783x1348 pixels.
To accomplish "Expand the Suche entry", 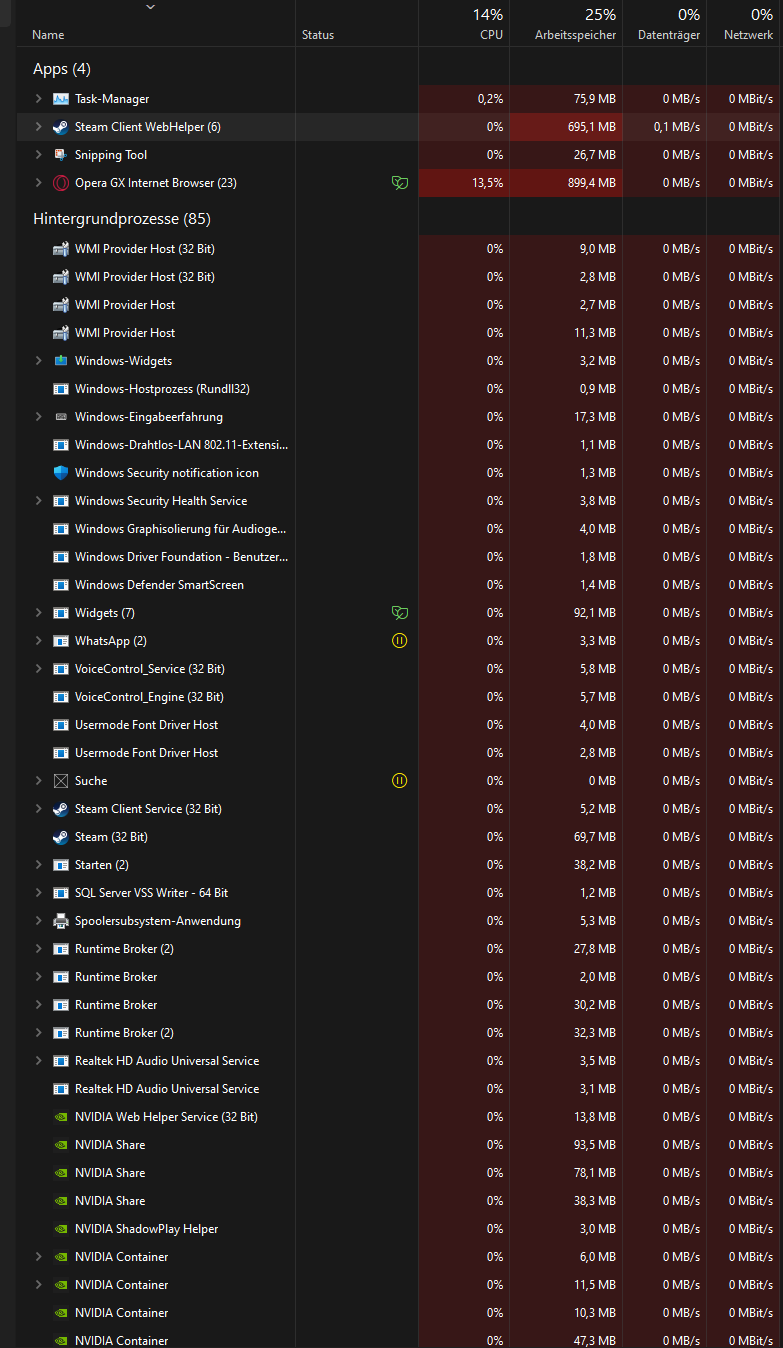I will coord(38,781).
